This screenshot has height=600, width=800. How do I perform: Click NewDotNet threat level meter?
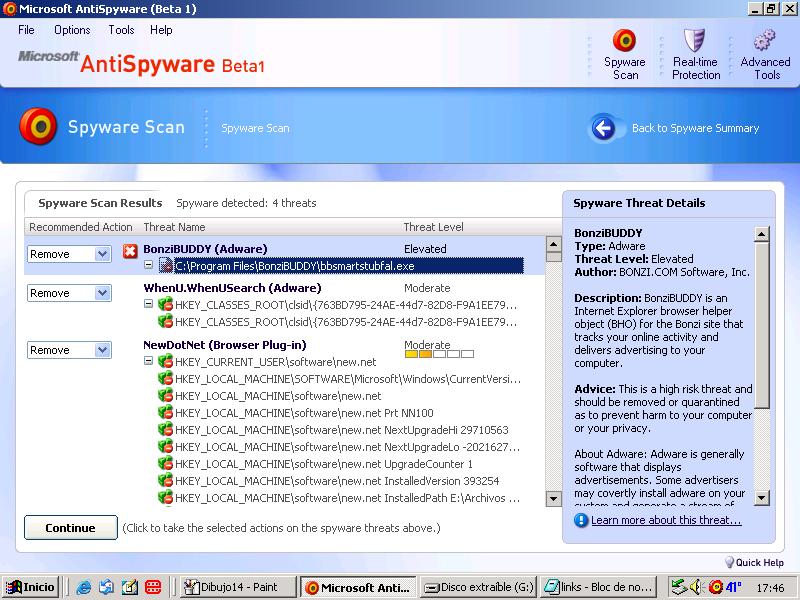point(439,354)
